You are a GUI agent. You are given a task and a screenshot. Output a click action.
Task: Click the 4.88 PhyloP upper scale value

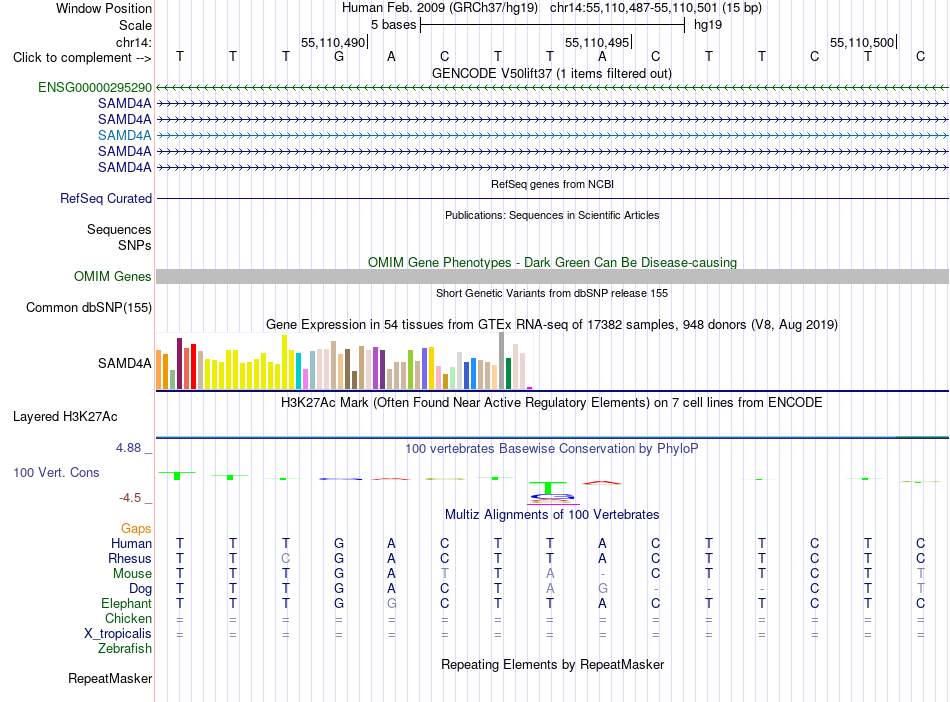tap(128, 448)
